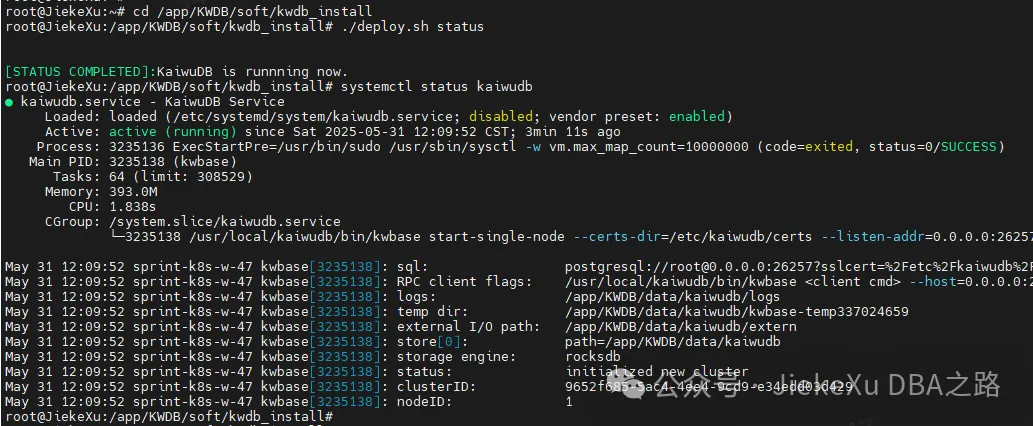
Task: Click 'initialized new cluster' status value
Action: (x=656, y=372)
